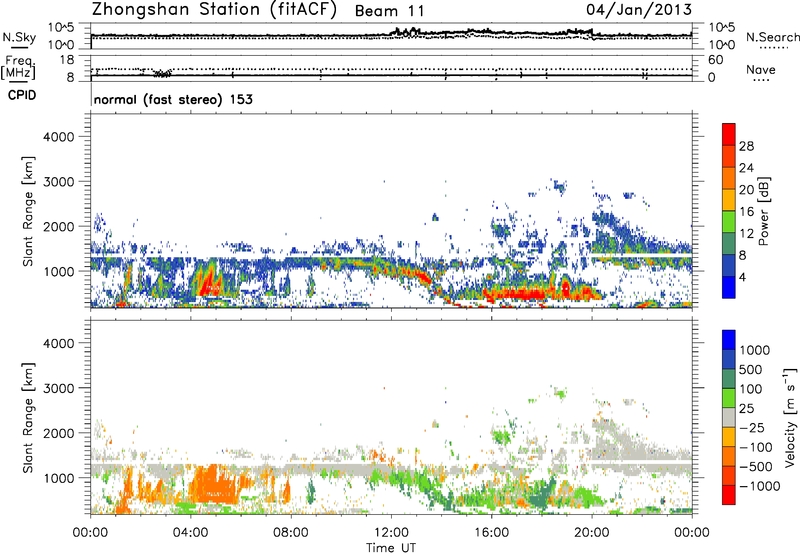
Task: Click the '08:00' time axis tick
Action: click(x=290, y=533)
